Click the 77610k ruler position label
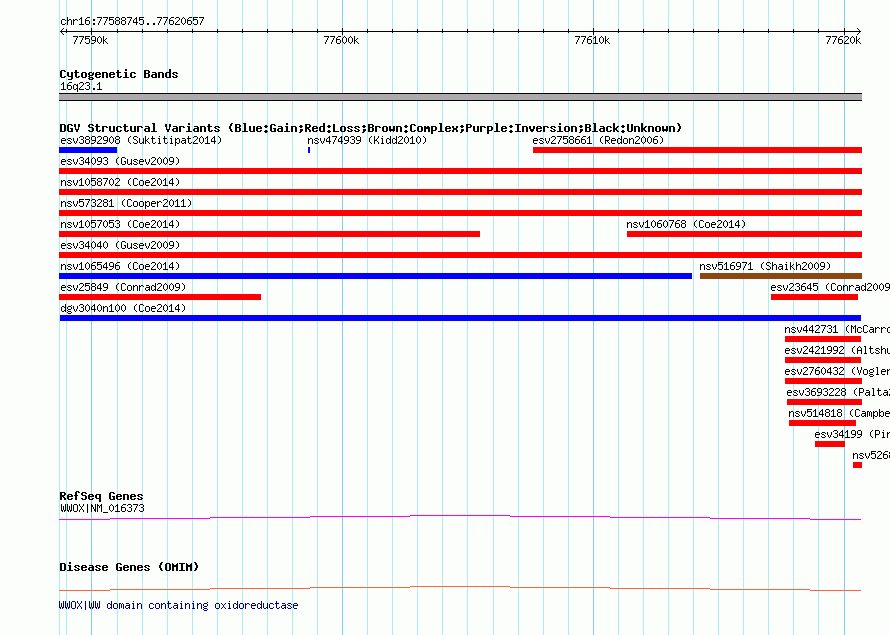This screenshot has height=635, width=890. click(592, 40)
